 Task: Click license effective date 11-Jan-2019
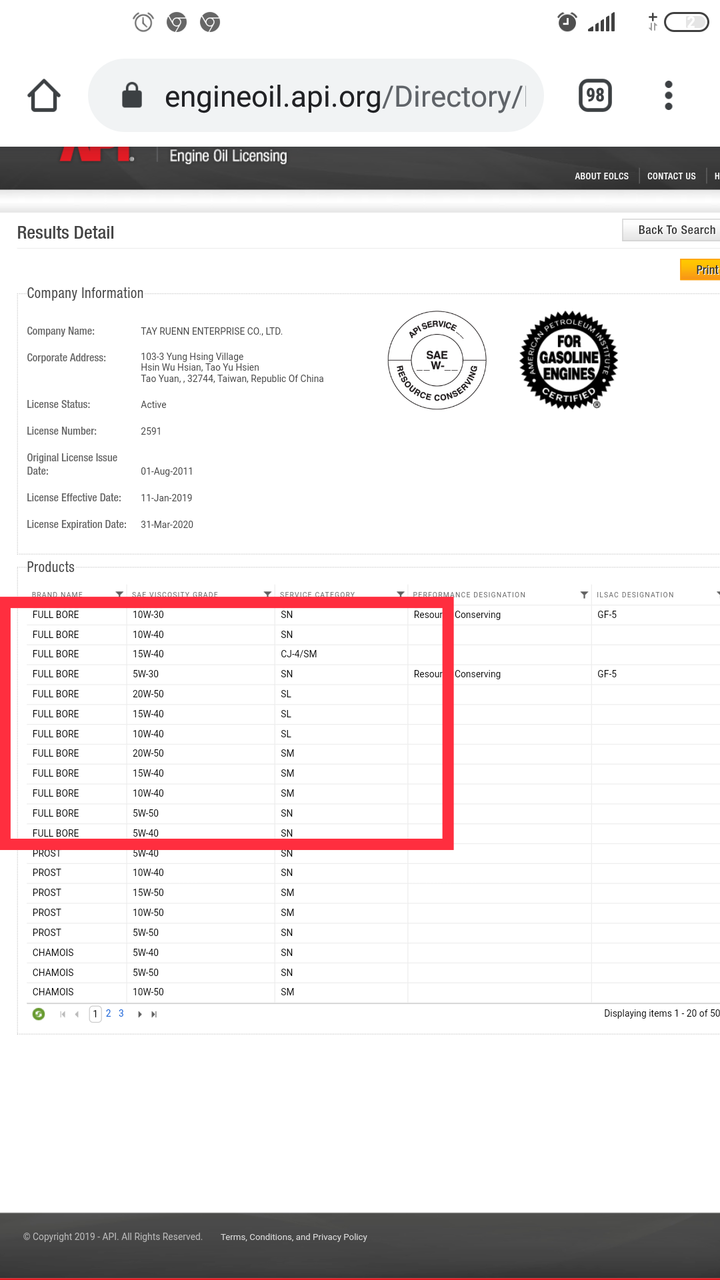[166, 498]
